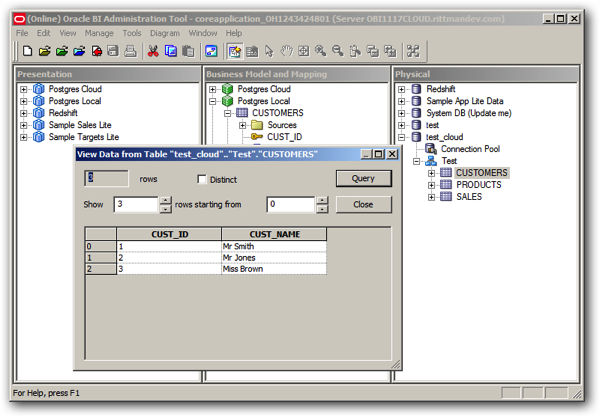Click the Print toolbar icon
Viewport: 600px width, 417px height.
point(130,51)
